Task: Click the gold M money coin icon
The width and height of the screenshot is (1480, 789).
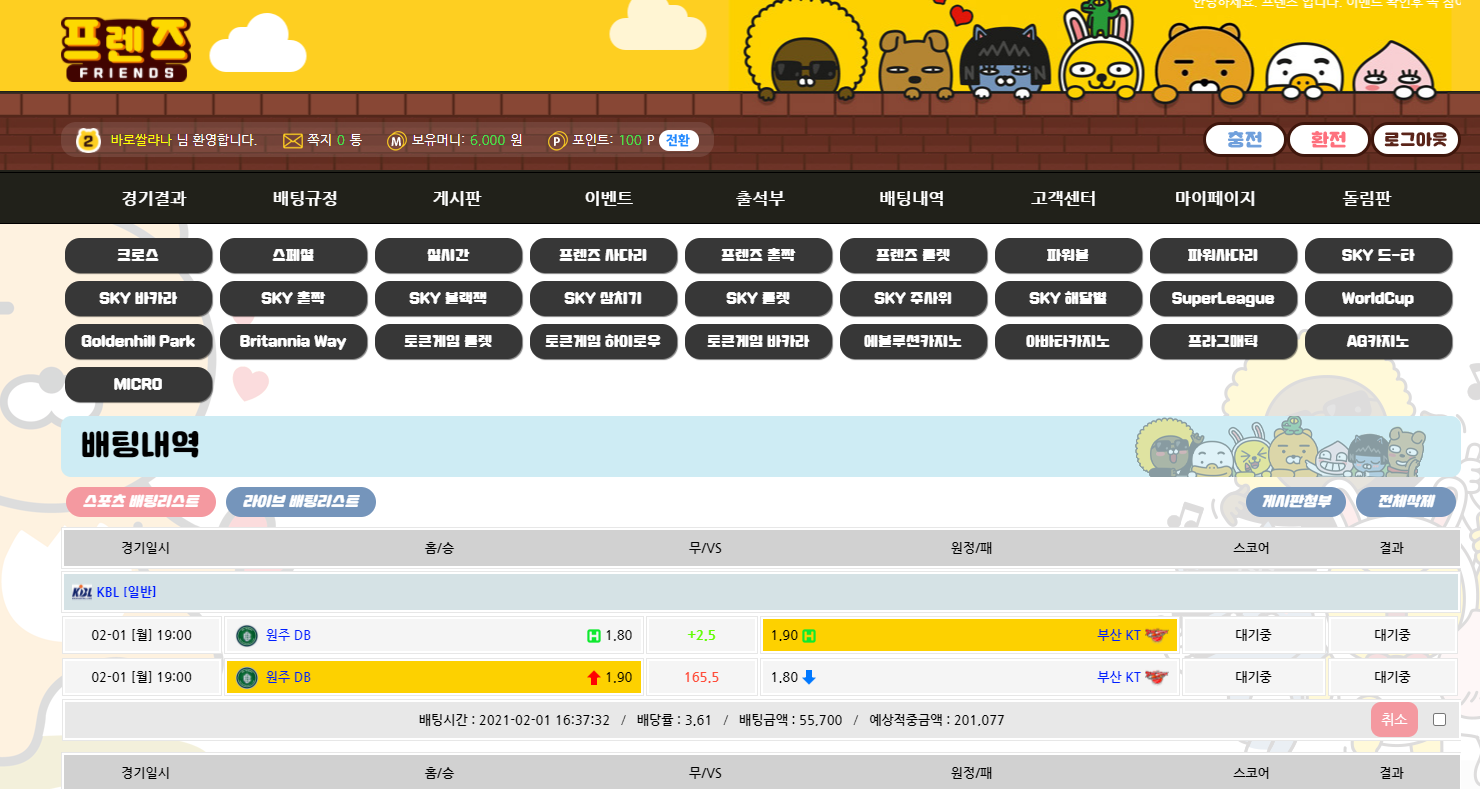Action: (x=397, y=141)
